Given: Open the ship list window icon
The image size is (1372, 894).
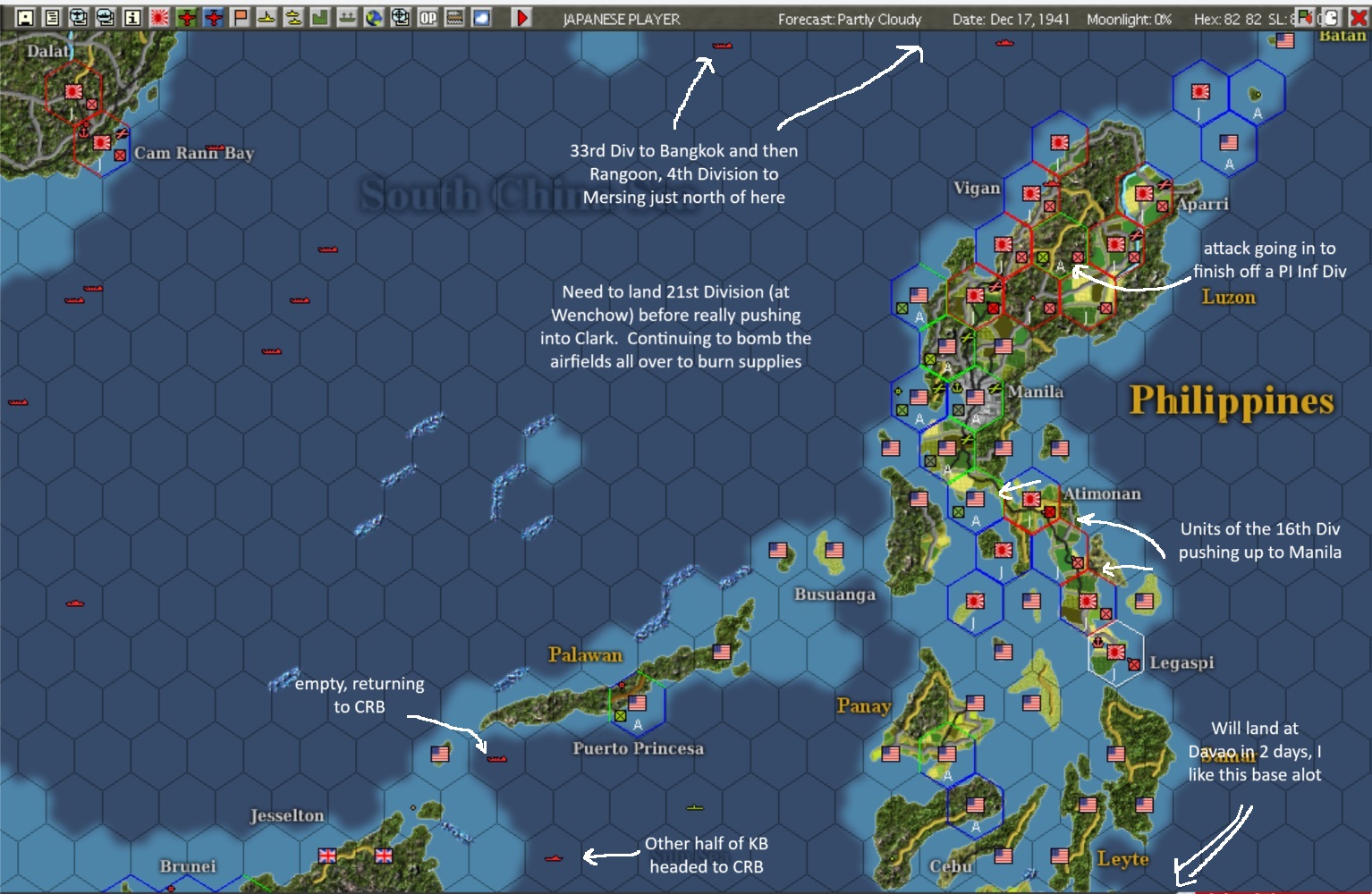Looking at the screenshot, I should coord(106,17).
